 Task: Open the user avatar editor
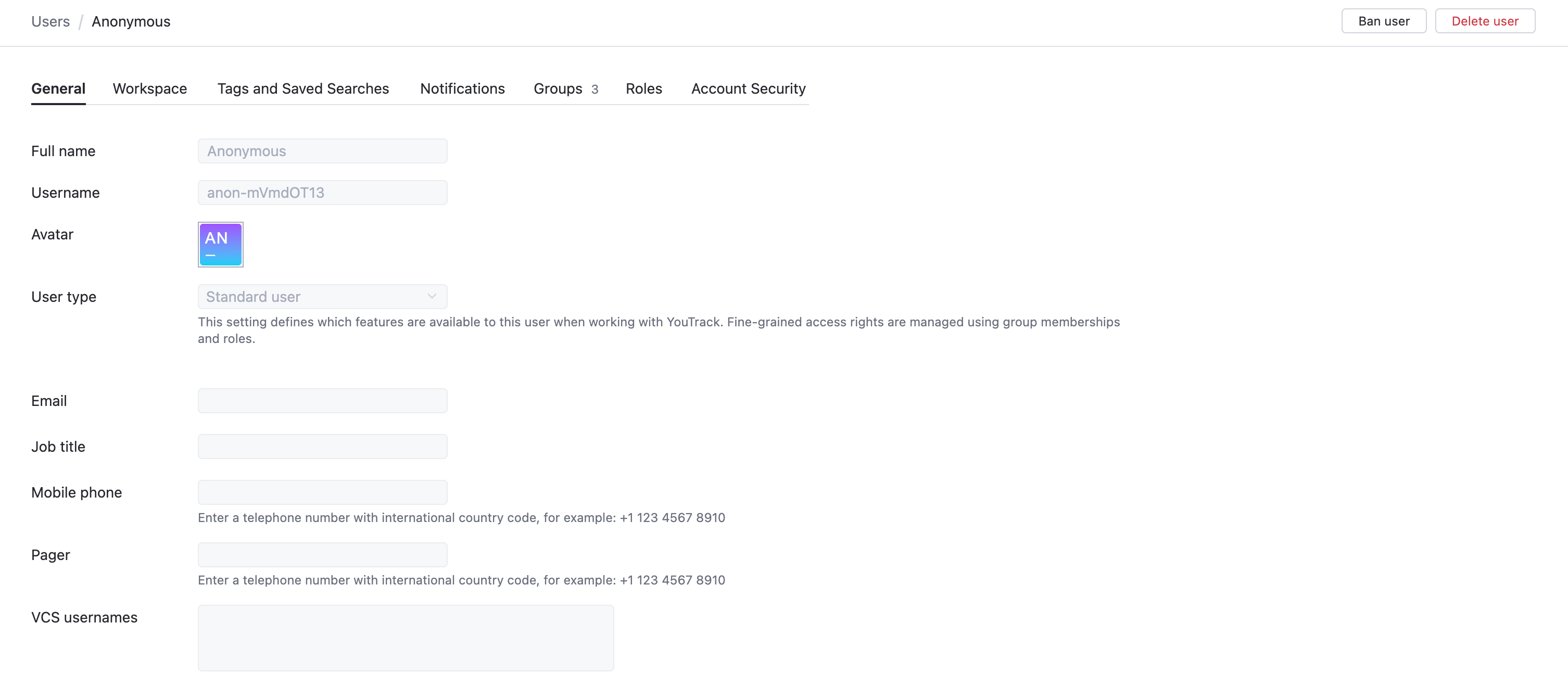point(220,245)
